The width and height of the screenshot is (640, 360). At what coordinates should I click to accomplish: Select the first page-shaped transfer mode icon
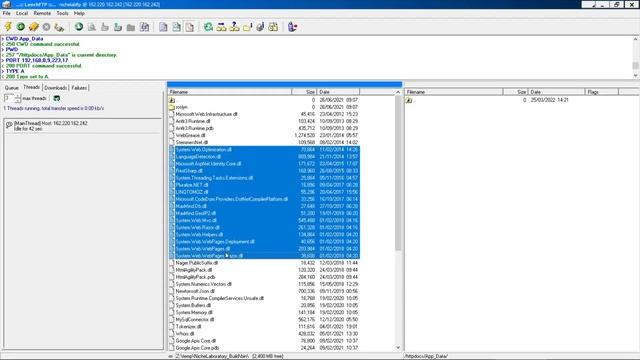click(x=163, y=27)
